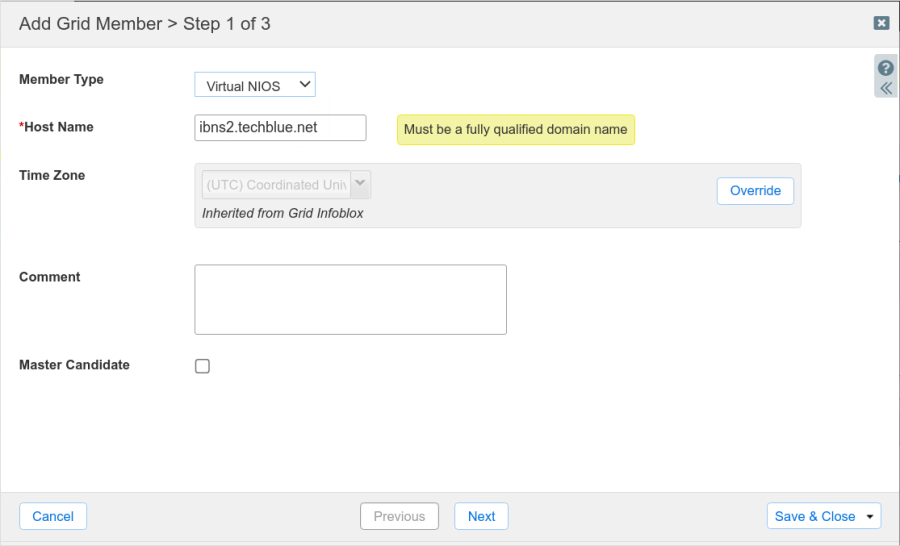Screen dimensions: 900x546
Task: Open the Member Type dropdown
Action: pos(255,86)
